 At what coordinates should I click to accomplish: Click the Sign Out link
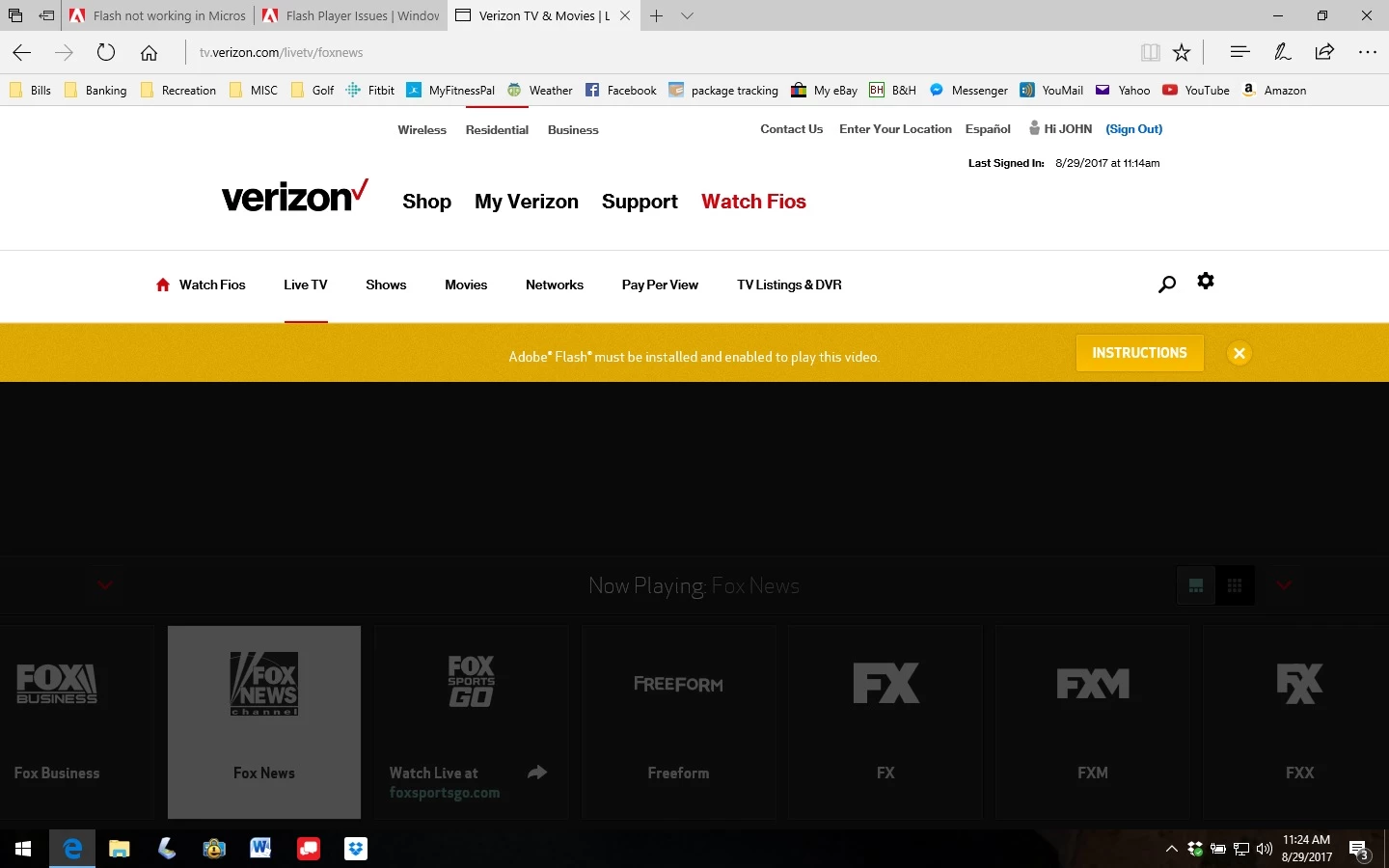[1133, 129]
